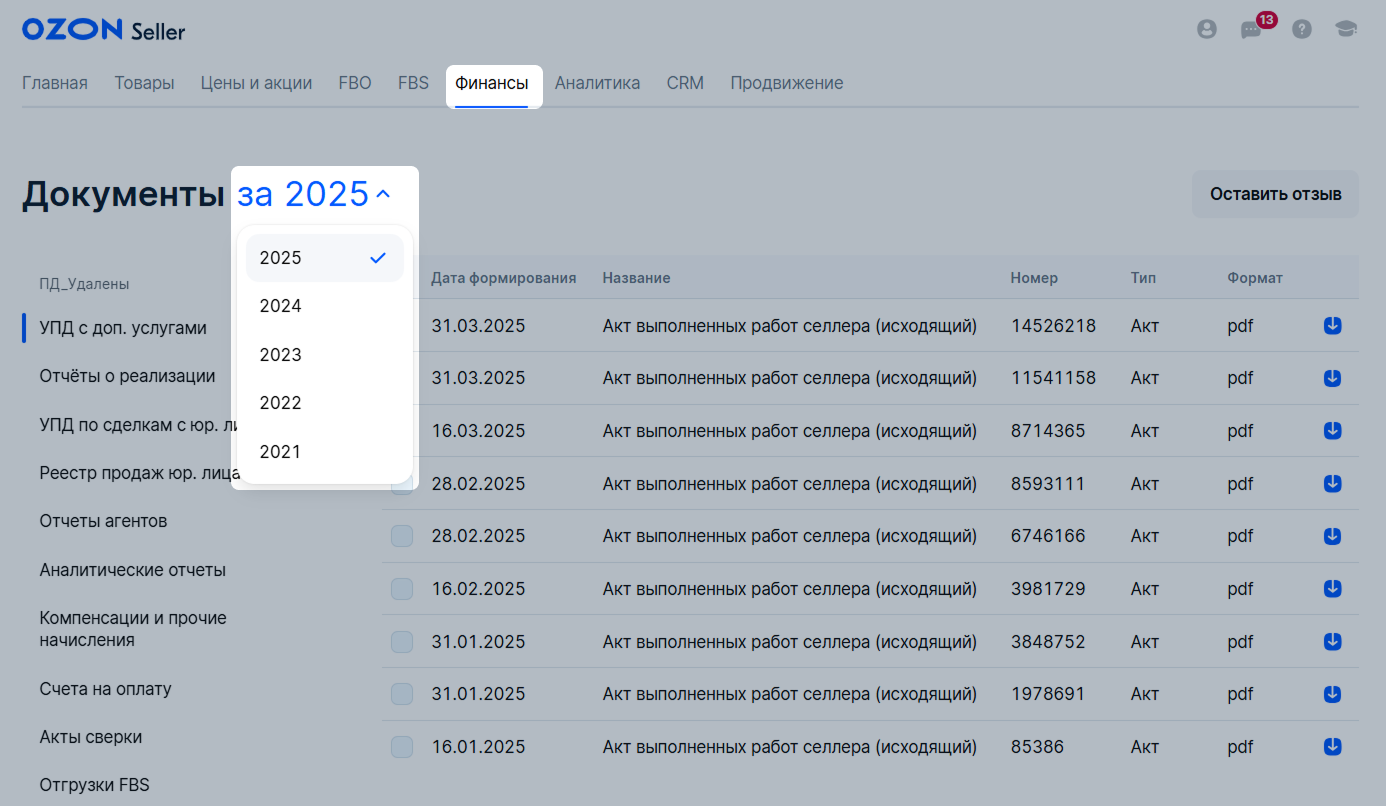Open Аналитические отчеты section

pos(132,570)
